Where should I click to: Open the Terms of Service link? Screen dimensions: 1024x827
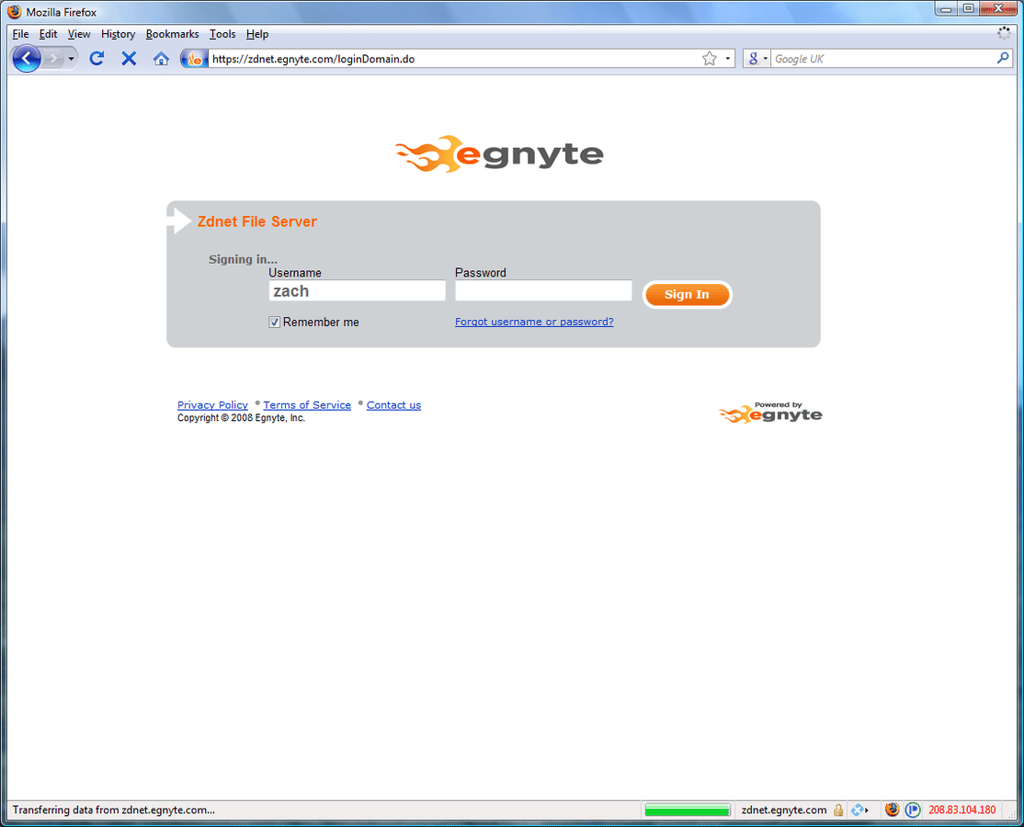pos(307,405)
